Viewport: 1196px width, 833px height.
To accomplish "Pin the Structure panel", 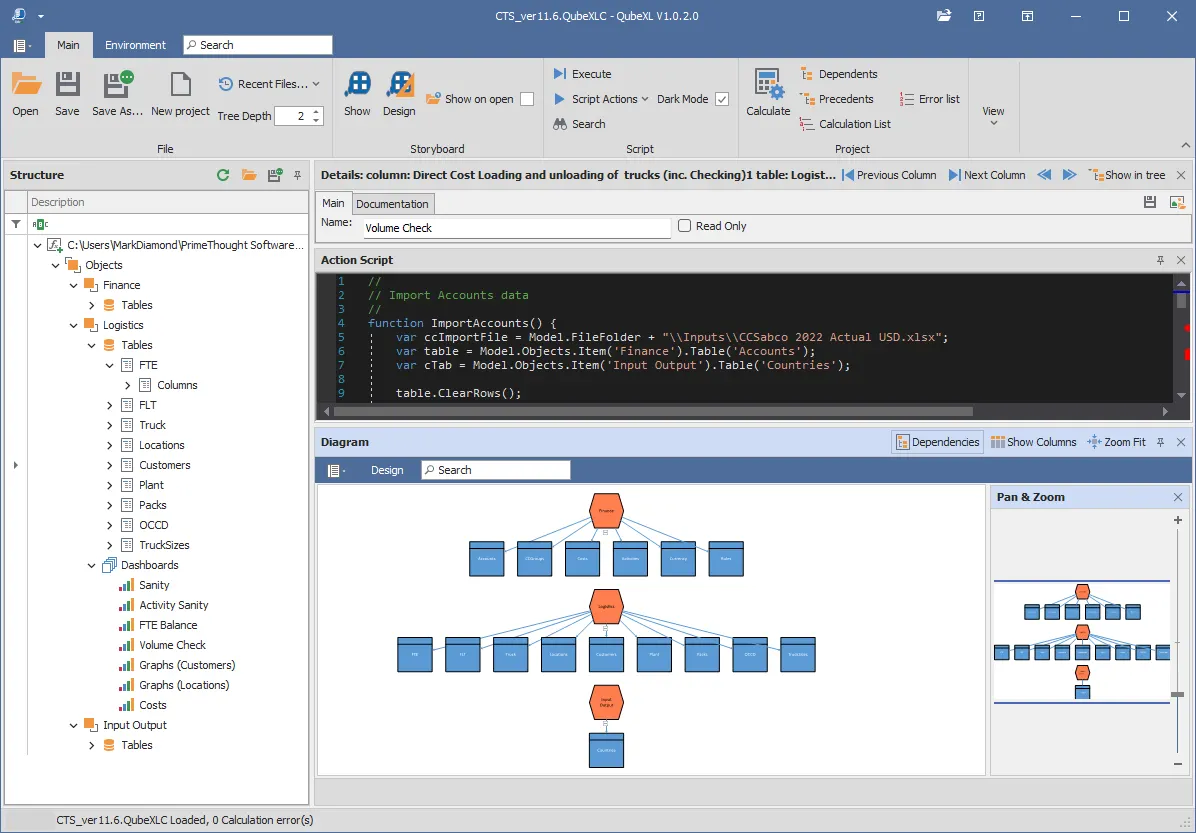I will coord(297,175).
